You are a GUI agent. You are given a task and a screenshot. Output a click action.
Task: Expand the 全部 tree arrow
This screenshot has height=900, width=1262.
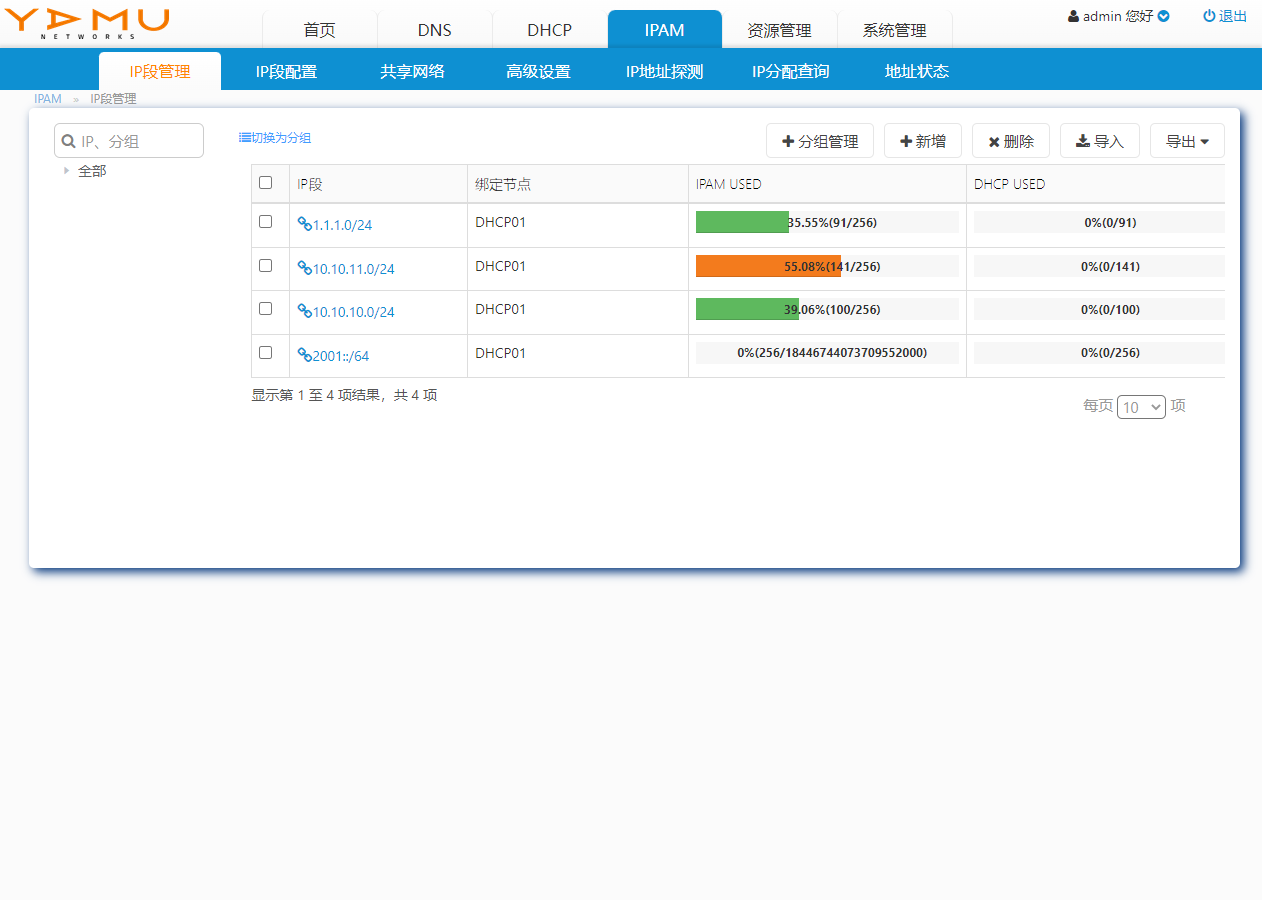pos(67,171)
